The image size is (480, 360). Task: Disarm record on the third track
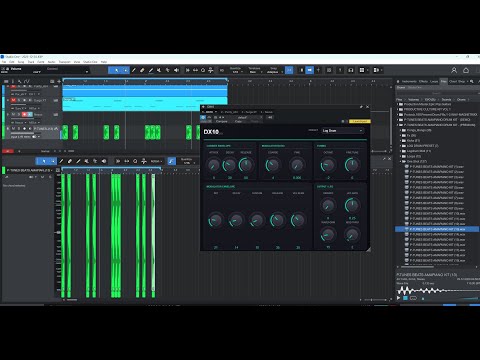(x=24, y=114)
